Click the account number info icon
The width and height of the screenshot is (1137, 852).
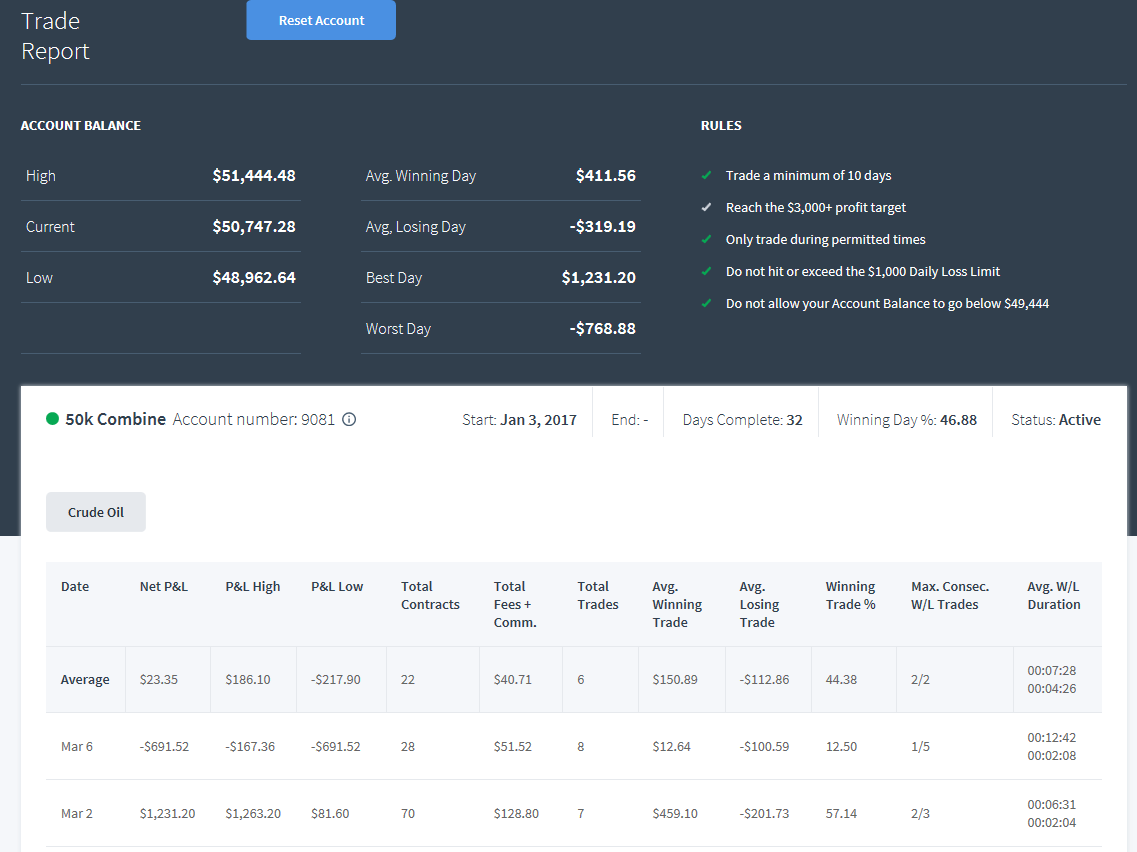349,419
